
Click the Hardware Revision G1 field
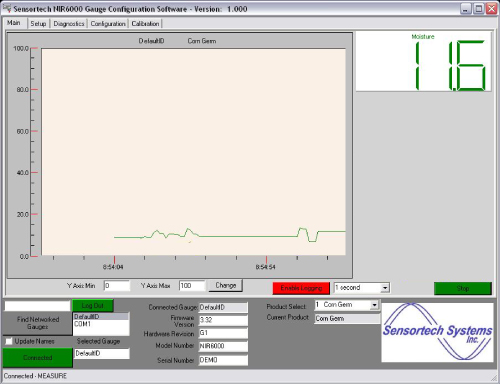(223, 333)
